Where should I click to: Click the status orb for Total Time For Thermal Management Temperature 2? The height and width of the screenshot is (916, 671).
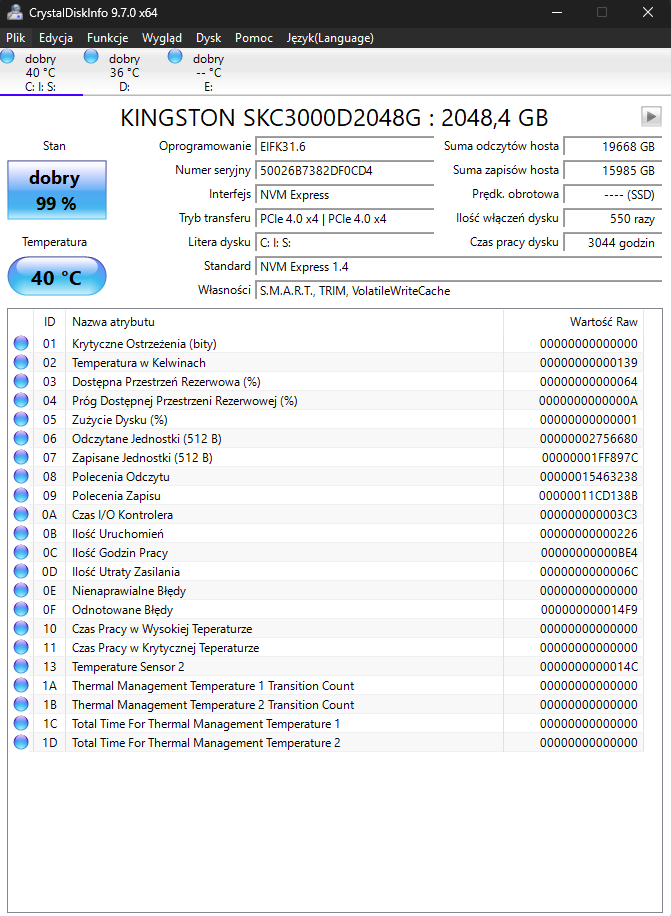21,742
